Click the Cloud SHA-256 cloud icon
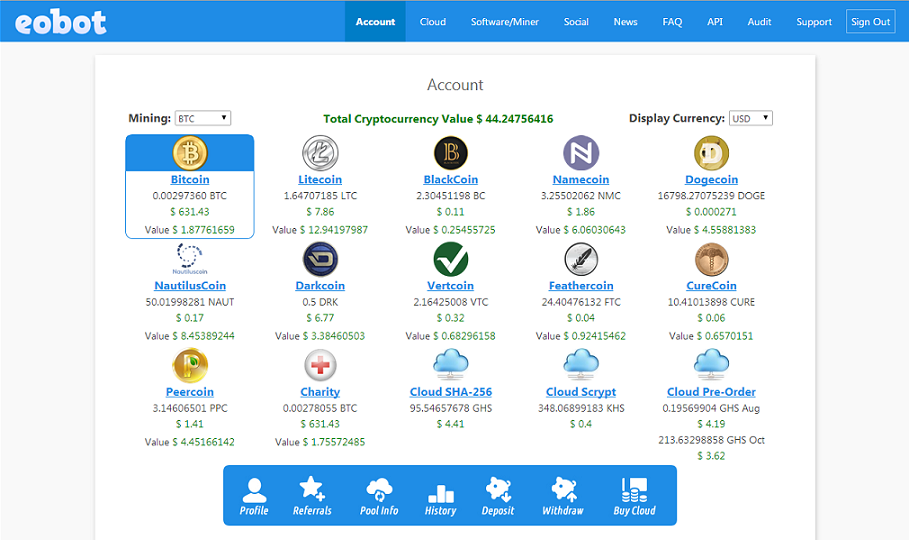This screenshot has height=540, width=909. (450, 364)
